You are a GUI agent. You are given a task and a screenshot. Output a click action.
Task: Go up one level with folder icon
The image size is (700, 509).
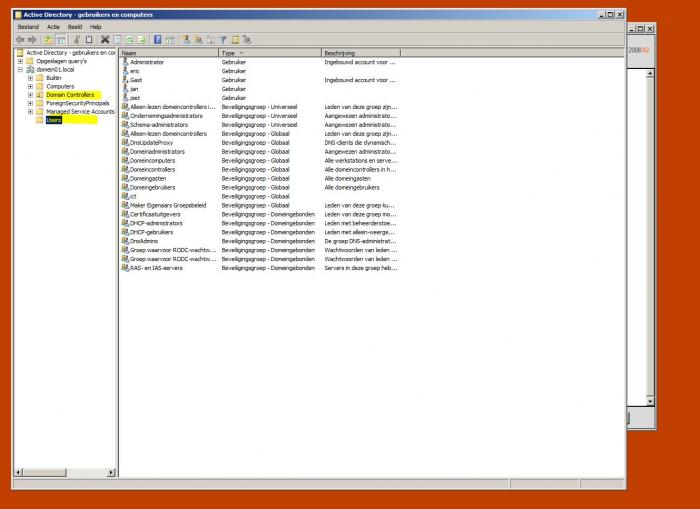(x=48, y=40)
